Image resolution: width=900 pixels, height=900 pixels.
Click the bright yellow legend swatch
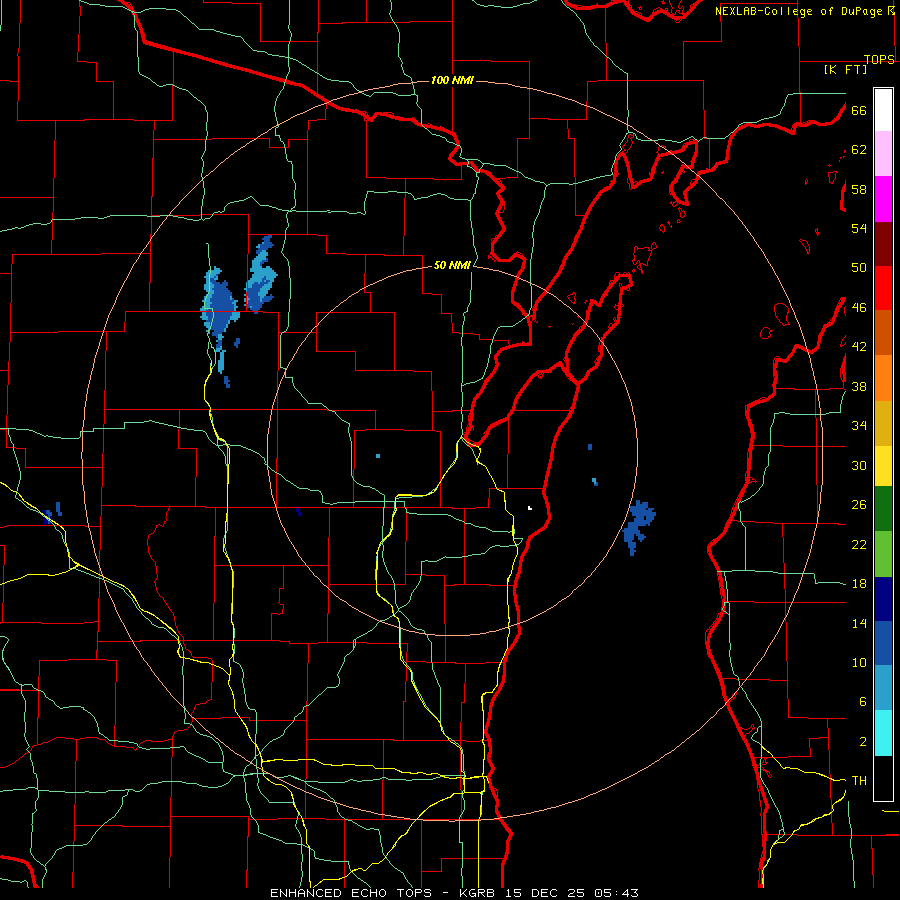tap(883, 466)
